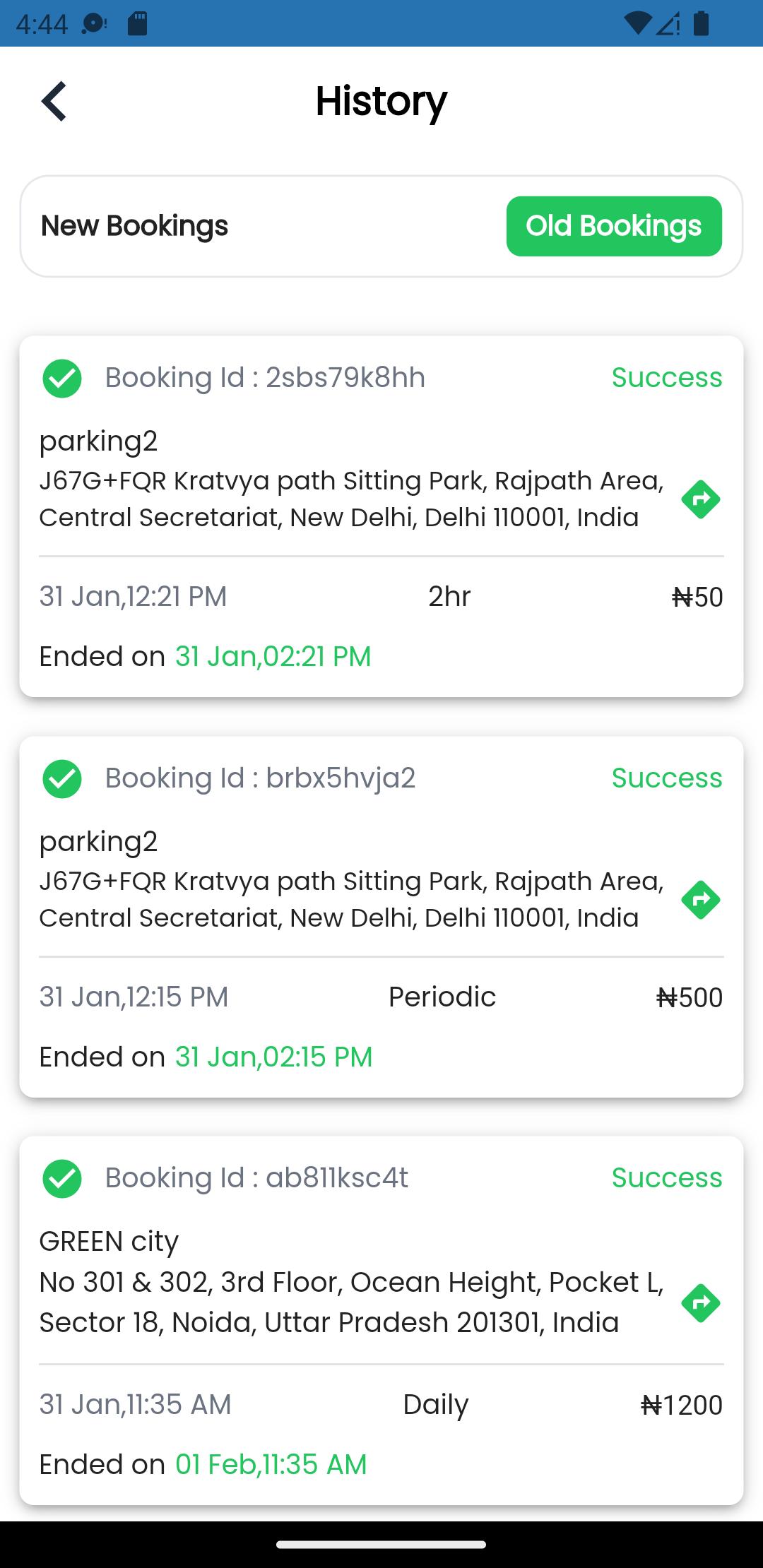Open directions for booking 2sbs79k8hh
This screenshot has width=763, height=1568.
tap(700, 499)
